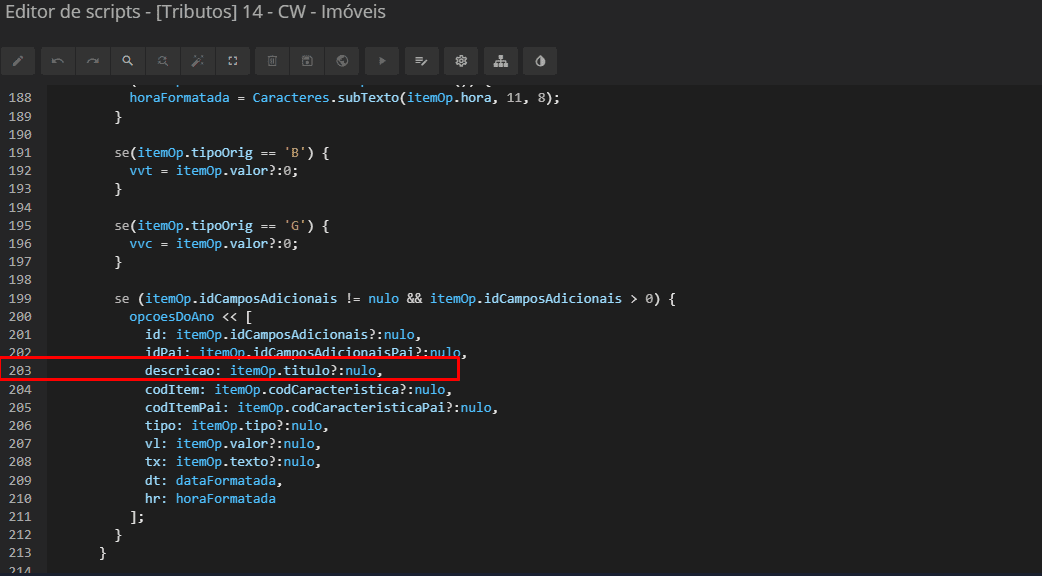Click the trash delete script icon

(272, 61)
